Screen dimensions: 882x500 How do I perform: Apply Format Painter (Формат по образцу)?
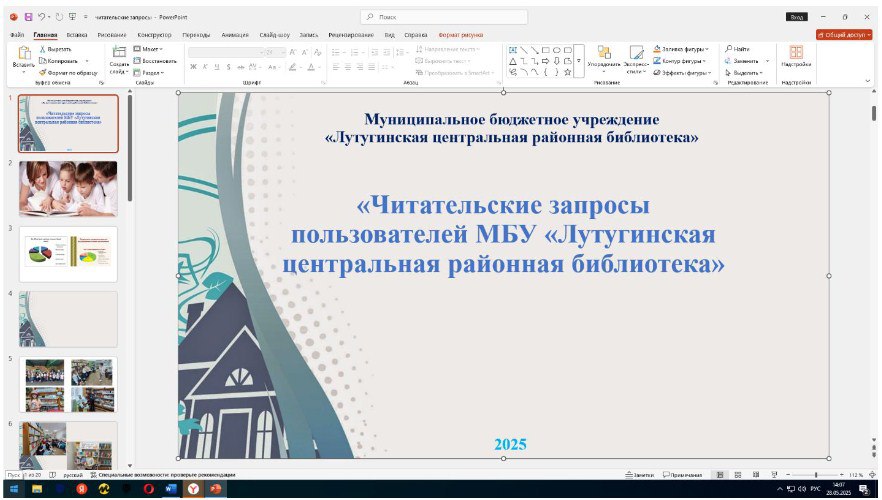tap(68, 73)
